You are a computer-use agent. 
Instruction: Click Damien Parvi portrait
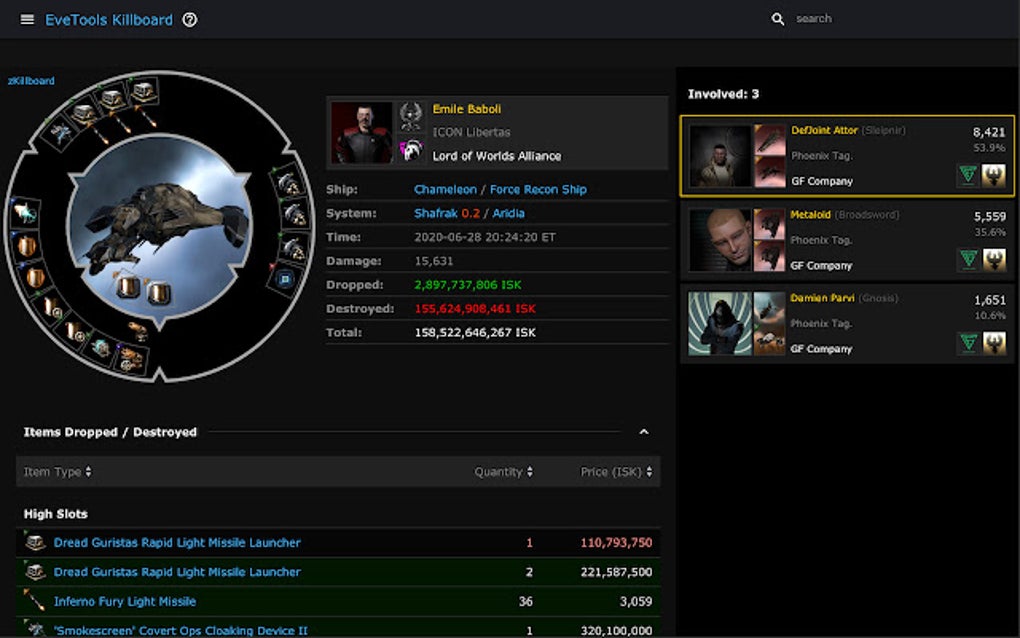720,323
